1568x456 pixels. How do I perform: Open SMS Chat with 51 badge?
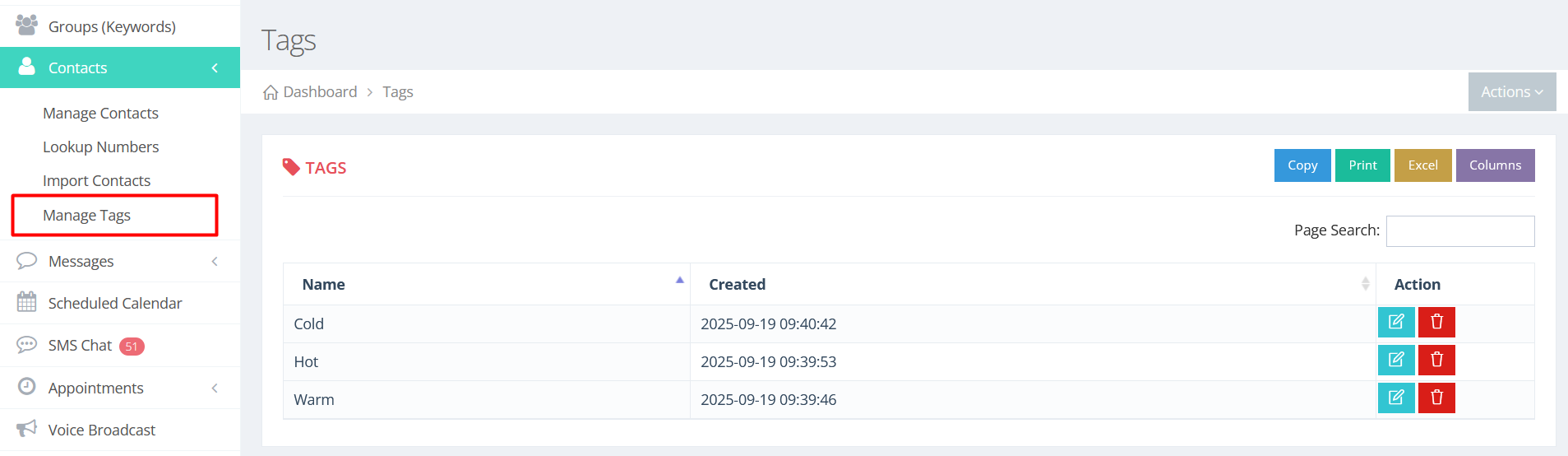pyautogui.click(x=80, y=346)
